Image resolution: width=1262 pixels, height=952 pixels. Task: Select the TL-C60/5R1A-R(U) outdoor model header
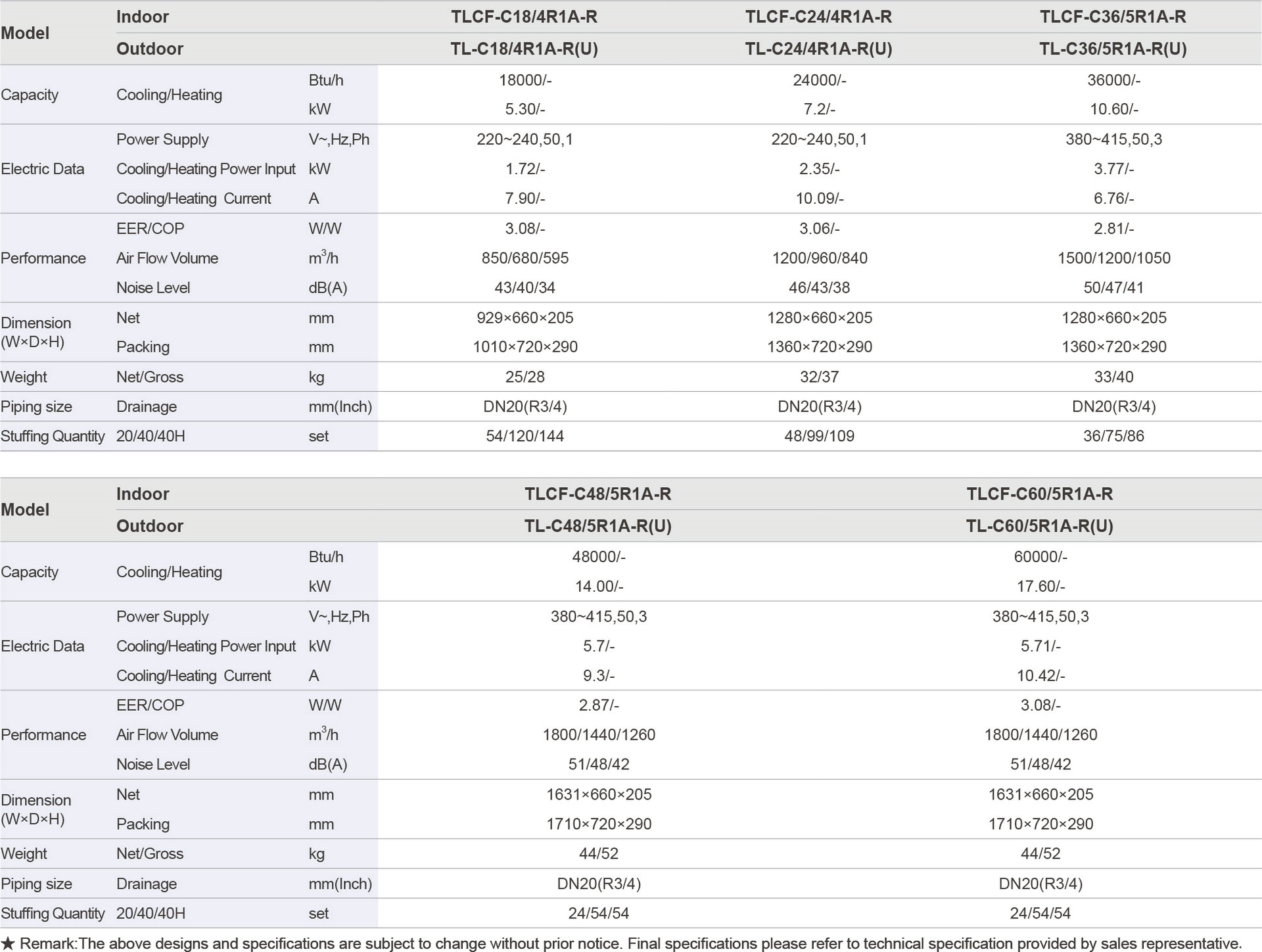click(x=1039, y=526)
